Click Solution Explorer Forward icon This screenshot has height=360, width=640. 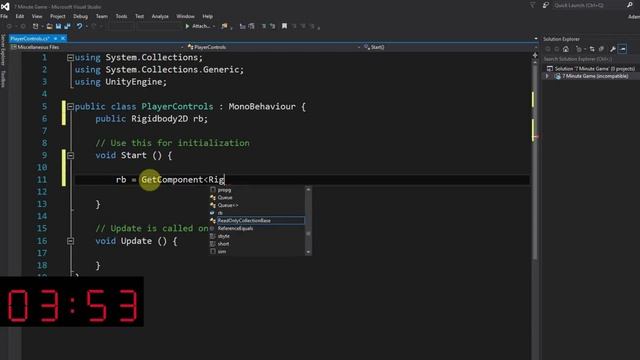point(557,49)
